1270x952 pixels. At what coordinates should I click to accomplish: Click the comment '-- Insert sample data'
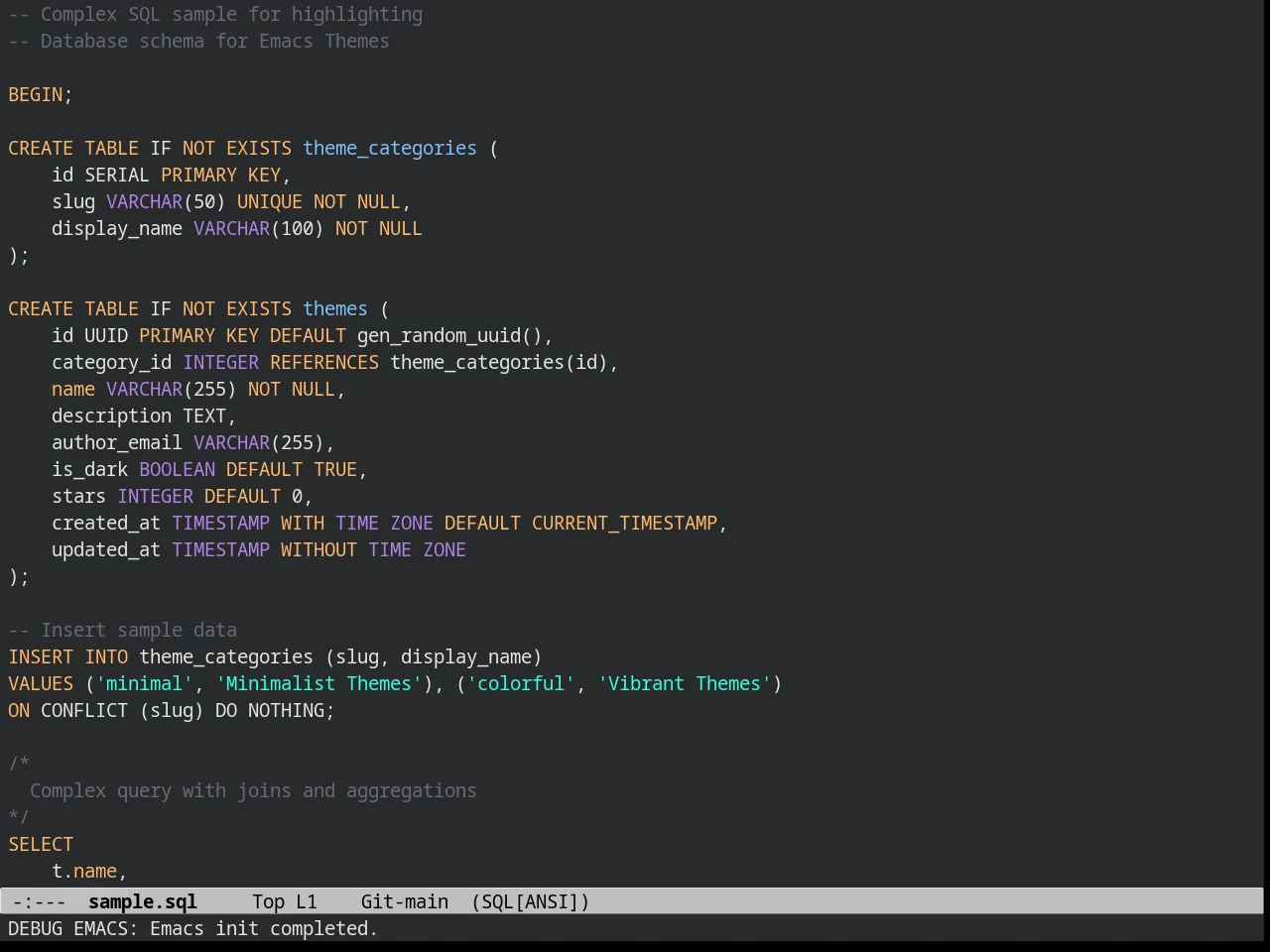122,630
